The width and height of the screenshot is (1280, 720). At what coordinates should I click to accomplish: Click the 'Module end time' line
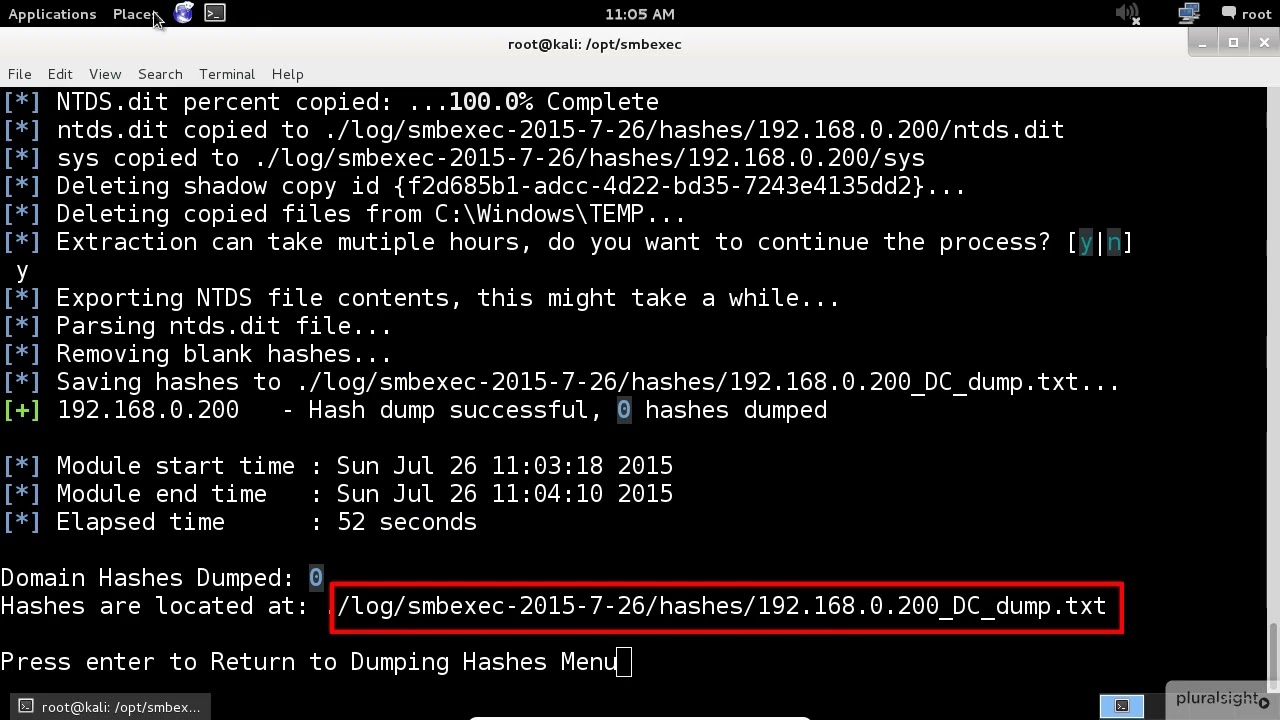tap(338, 494)
